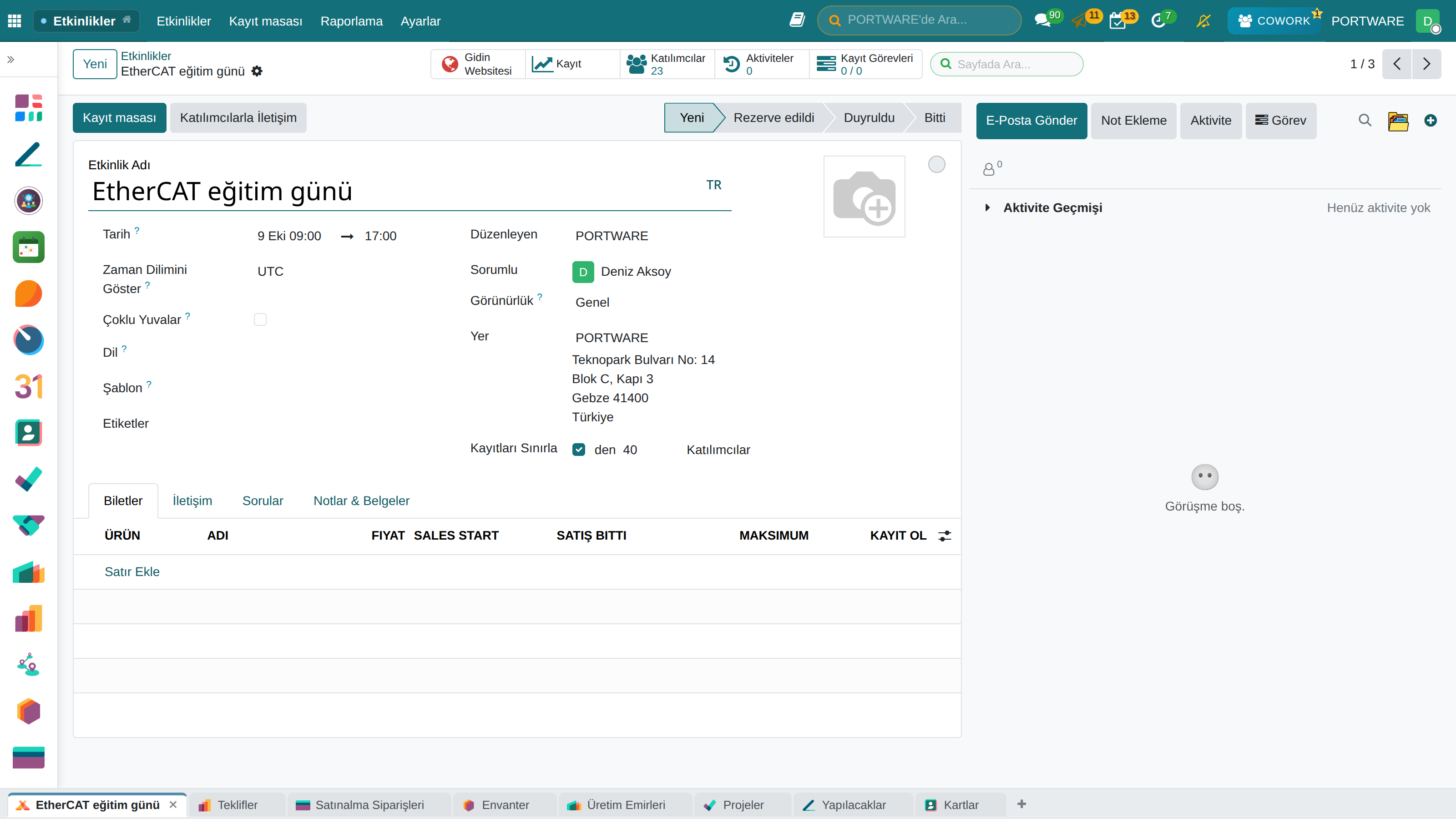Click the Kayıt masası button
This screenshot has height=819, width=1456.
[119, 117]
